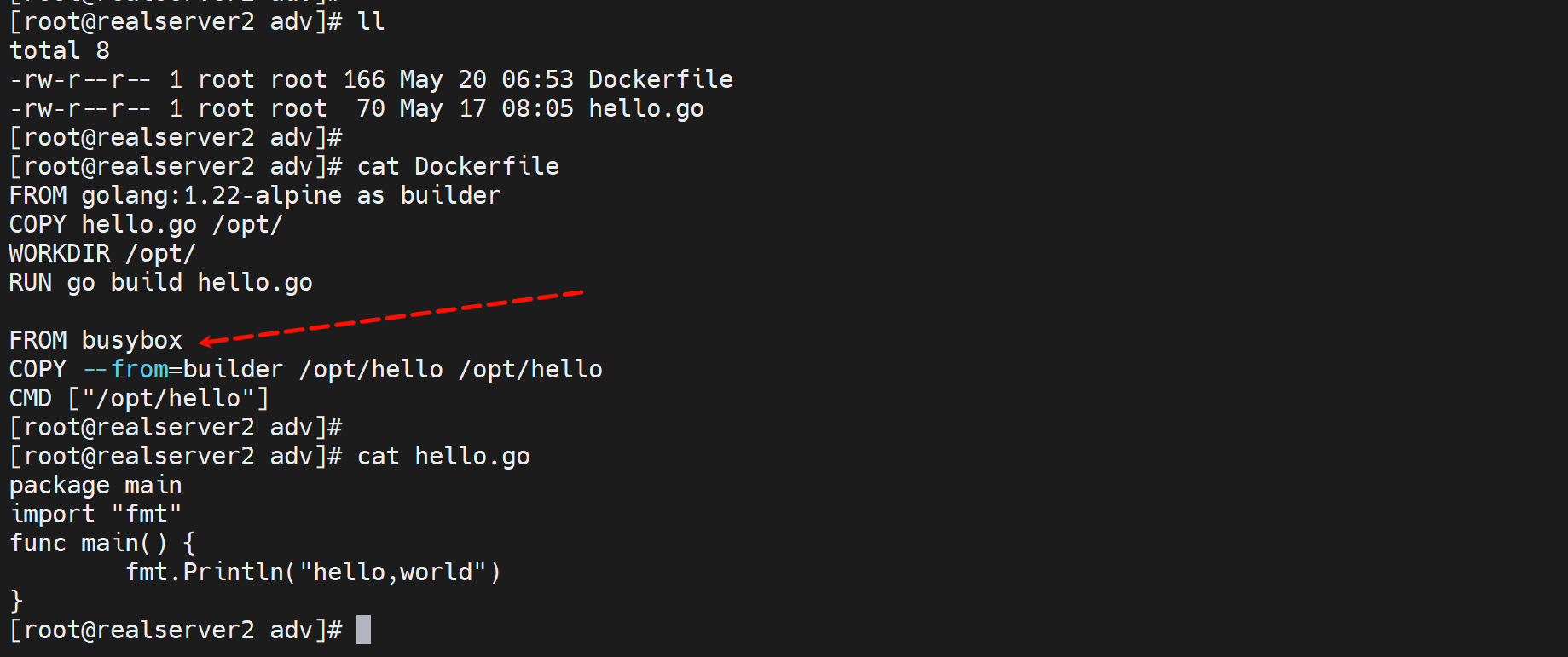The image size is (1568, 657).
Task: Click the terminal cursor block at the last prompt
Action: coord(363,630)
